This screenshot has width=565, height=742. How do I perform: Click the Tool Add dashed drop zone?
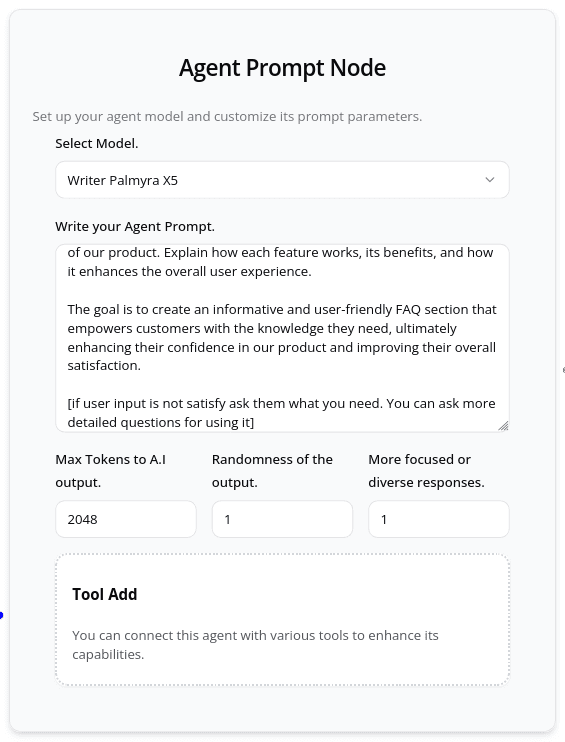[x=282, y=620]
